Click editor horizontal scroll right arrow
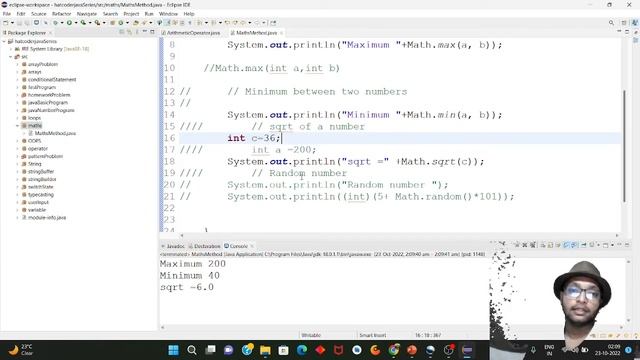This screenshot has width=640, height=360. [x=617, y=236]
